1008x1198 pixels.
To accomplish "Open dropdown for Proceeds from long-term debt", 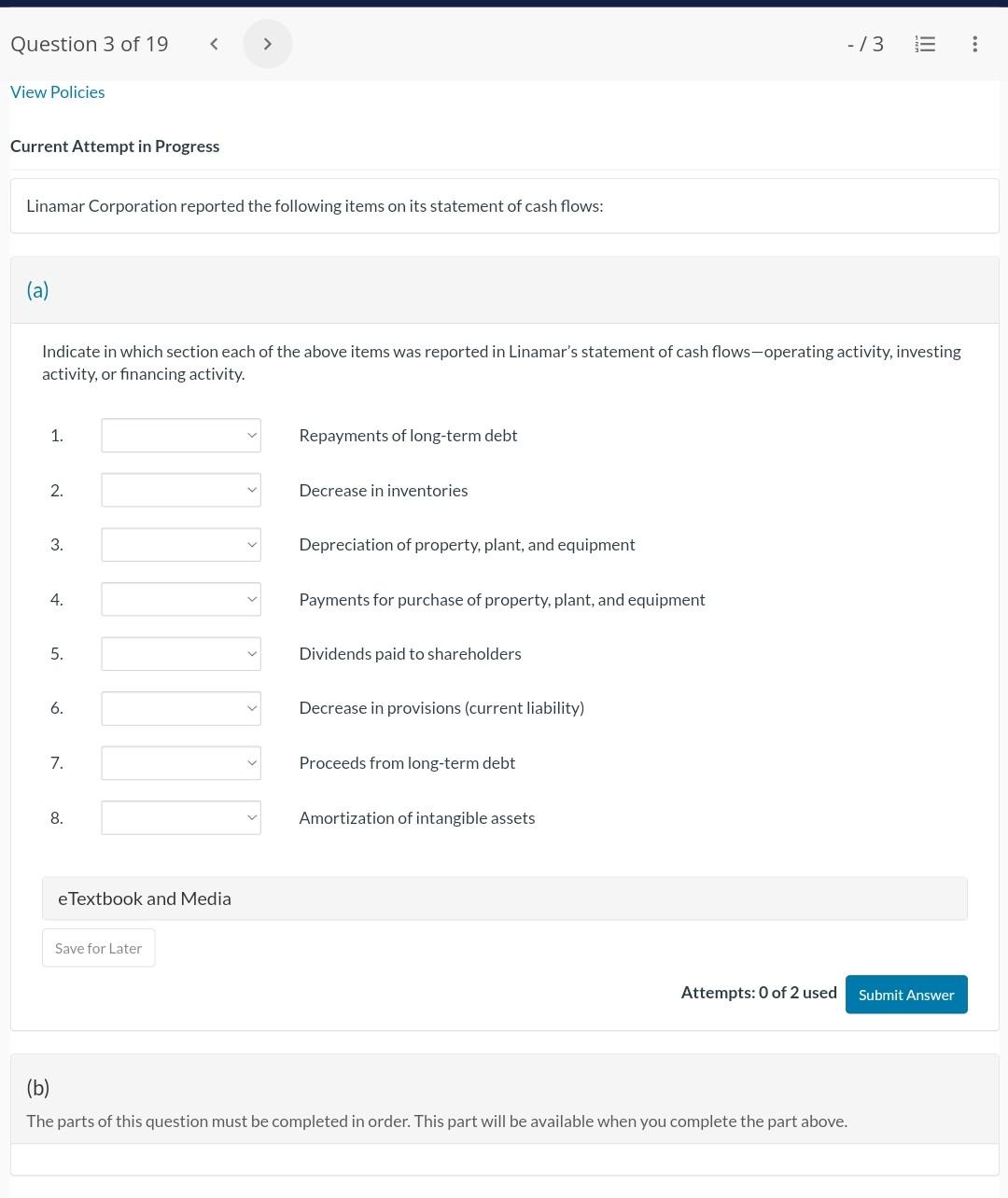I will pyautogui.click(x=180, y=762).
